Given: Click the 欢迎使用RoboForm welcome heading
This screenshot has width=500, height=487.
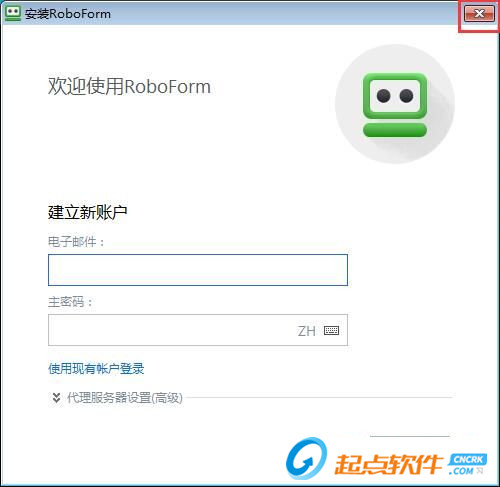Looking at the screenshot, I should (x=129, y=87).
